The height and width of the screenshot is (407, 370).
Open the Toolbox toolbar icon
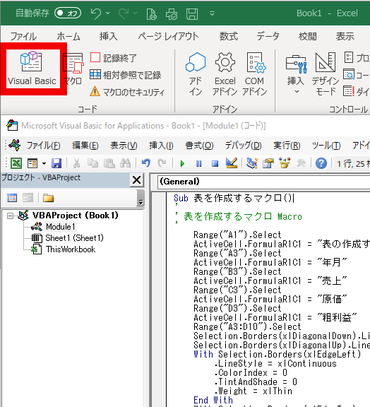(301, 163)
